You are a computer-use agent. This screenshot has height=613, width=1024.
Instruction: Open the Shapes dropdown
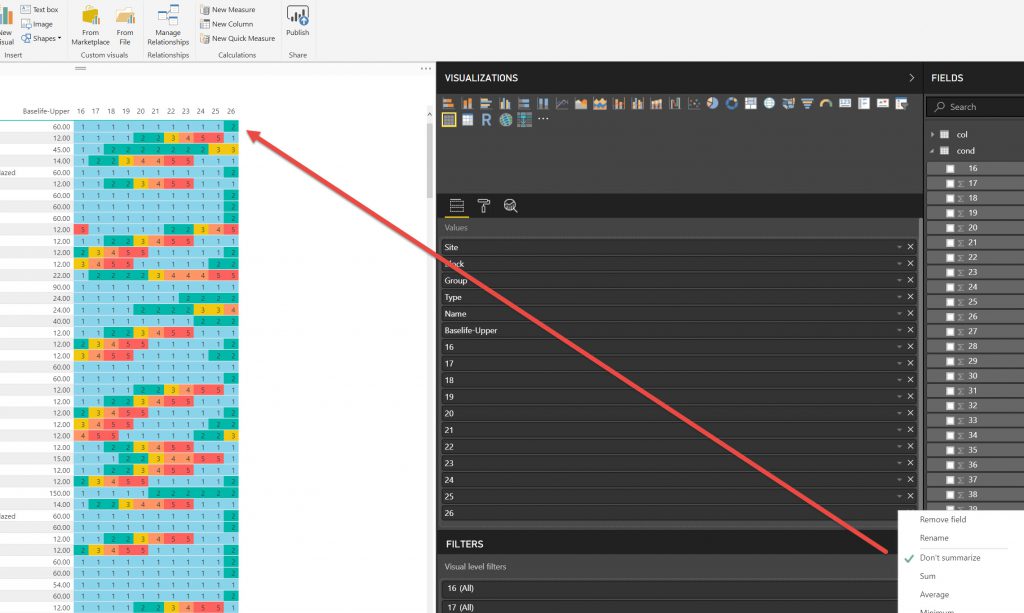[x=41, y=38]
